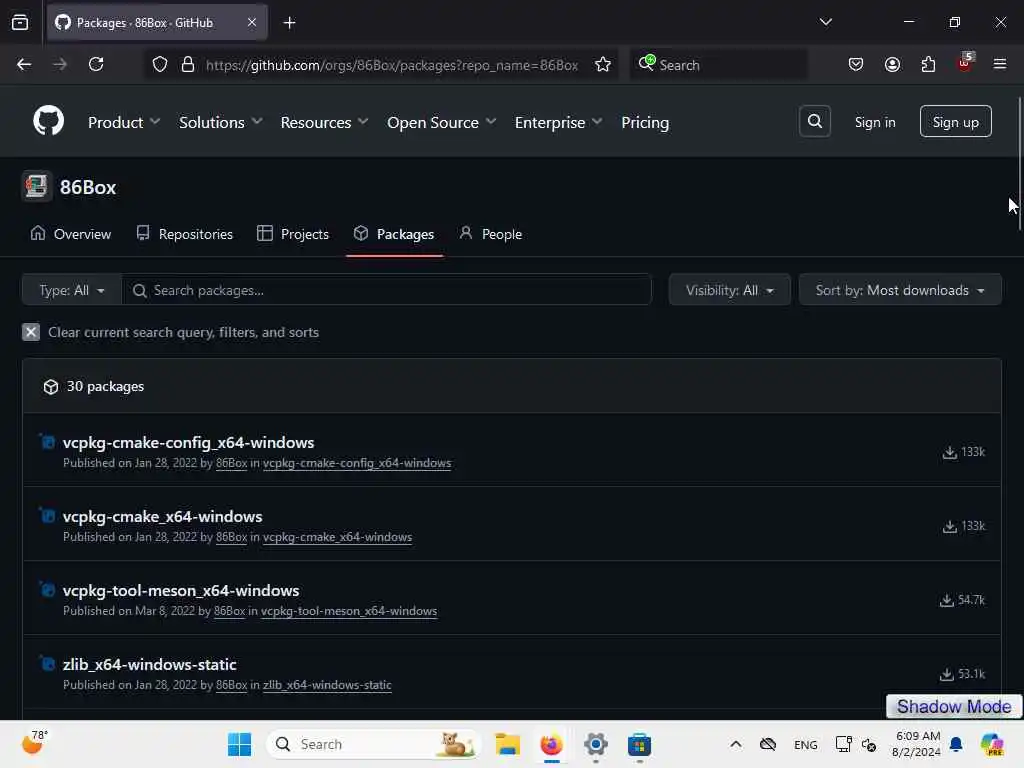Click Clear current search query, filters text
The image size is (1024, 768).
click(184, 332)
